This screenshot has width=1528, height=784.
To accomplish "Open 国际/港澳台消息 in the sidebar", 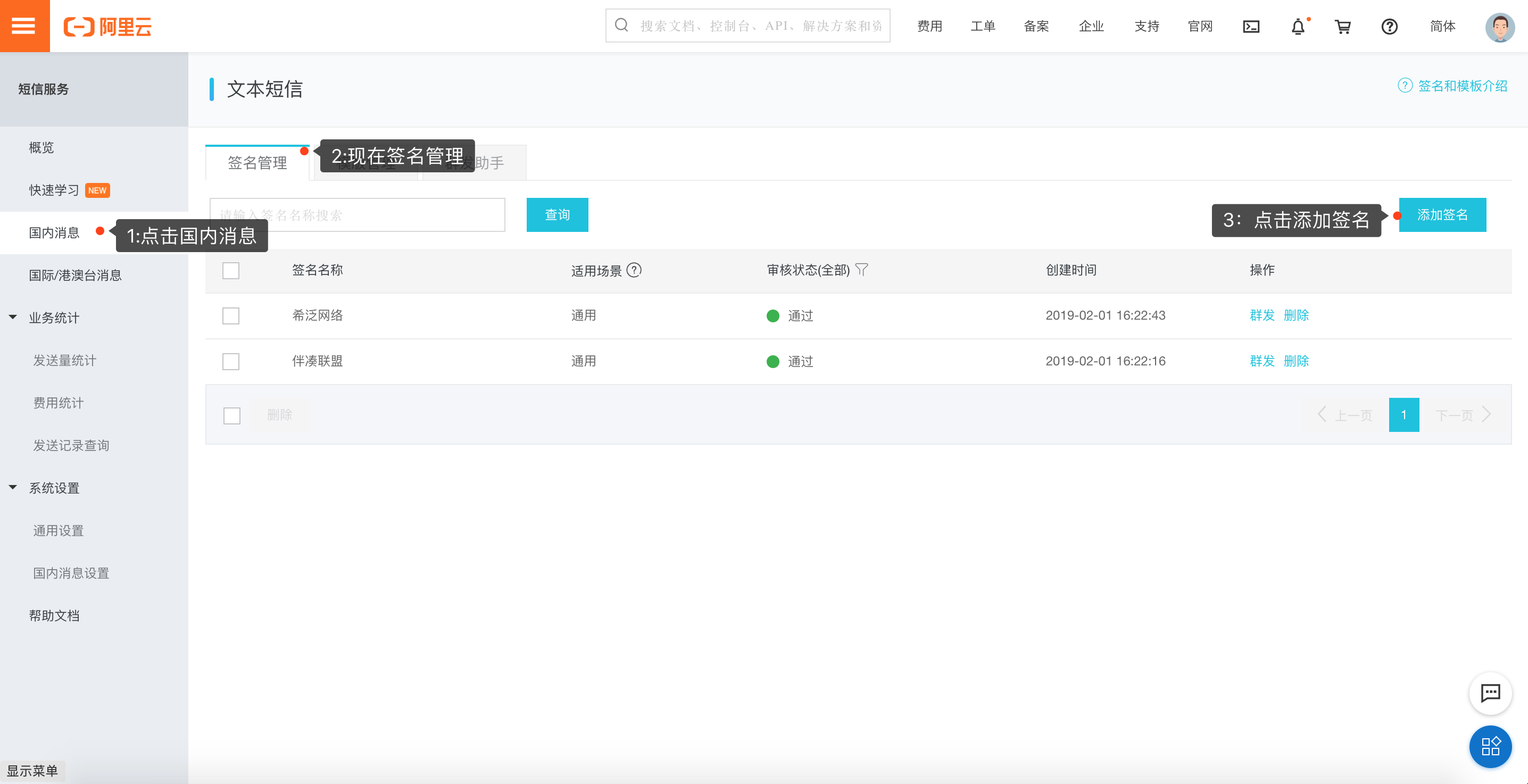I will [x=76, y=275].
